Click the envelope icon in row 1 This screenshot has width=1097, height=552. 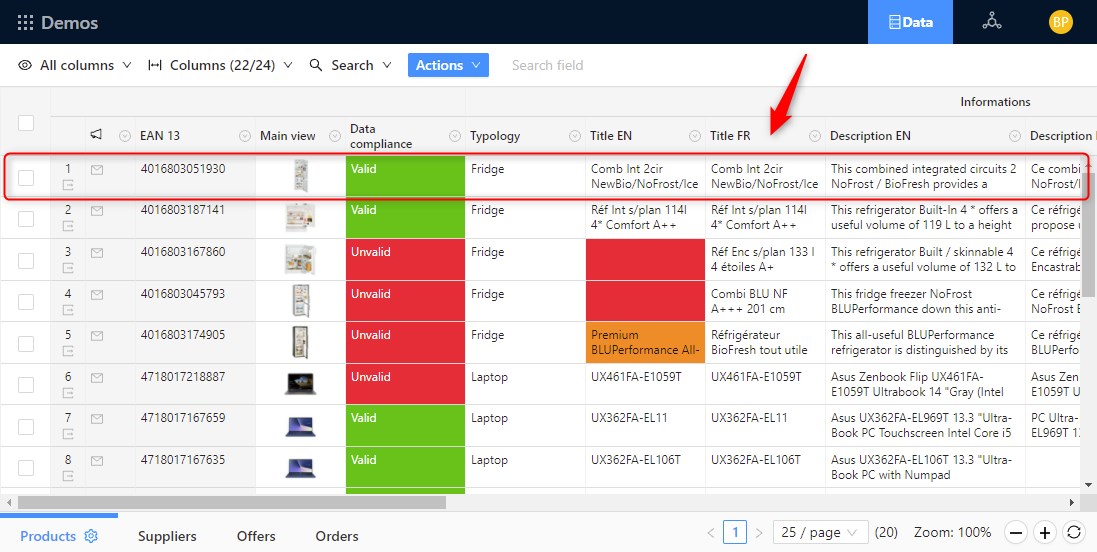tap(97, 170)
